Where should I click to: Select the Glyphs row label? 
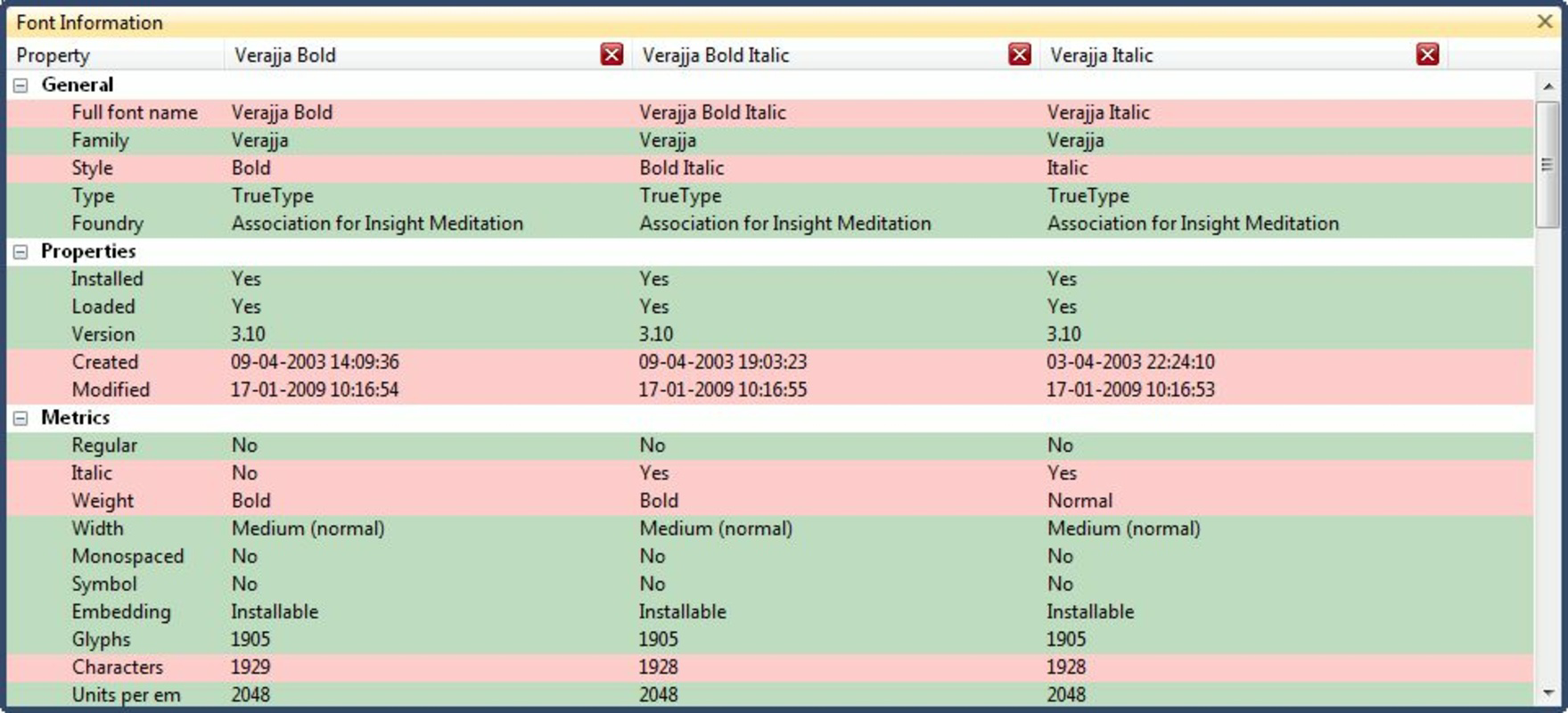tap(101, 639)
